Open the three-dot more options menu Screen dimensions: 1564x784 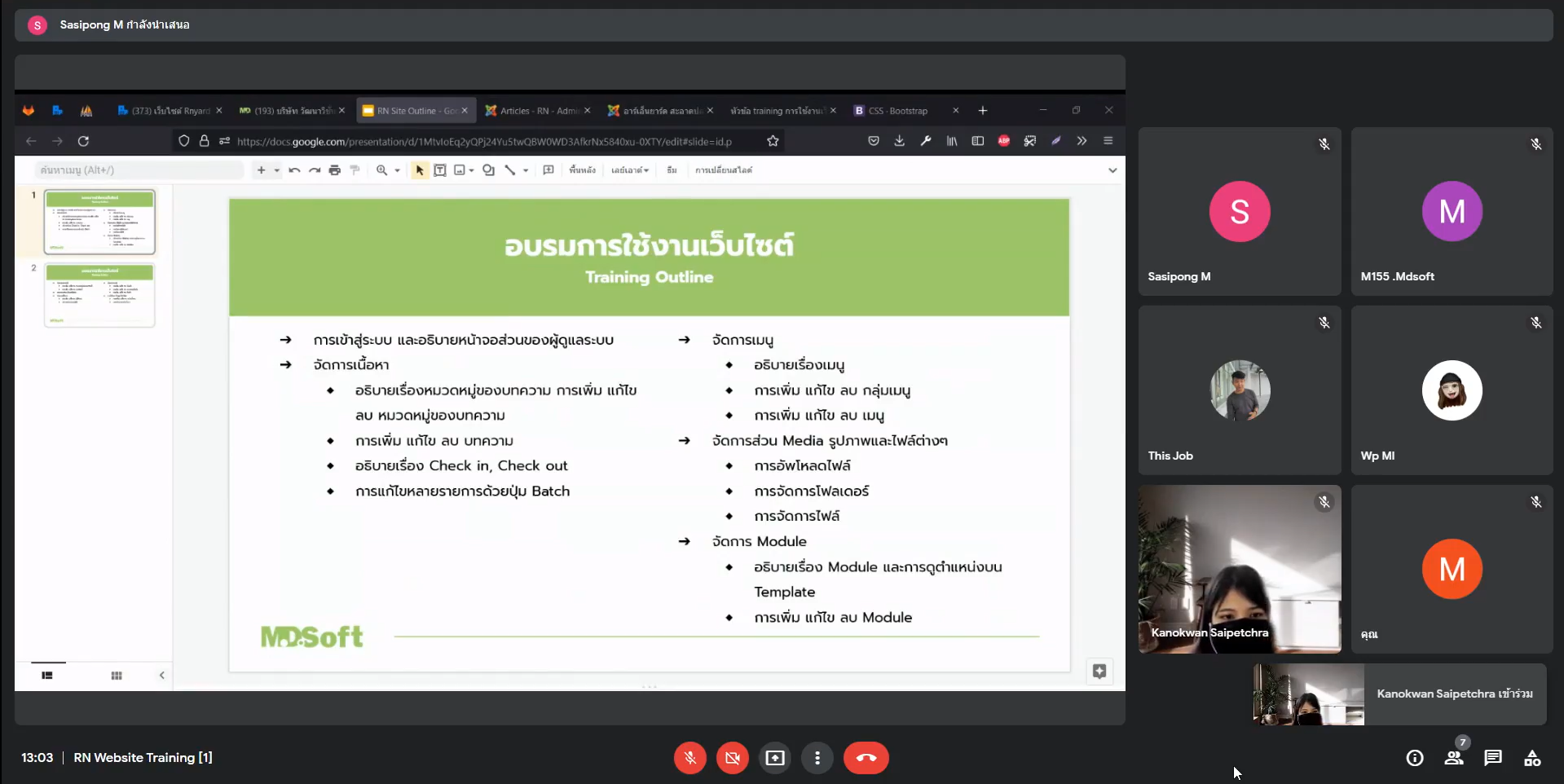(817, 758)
